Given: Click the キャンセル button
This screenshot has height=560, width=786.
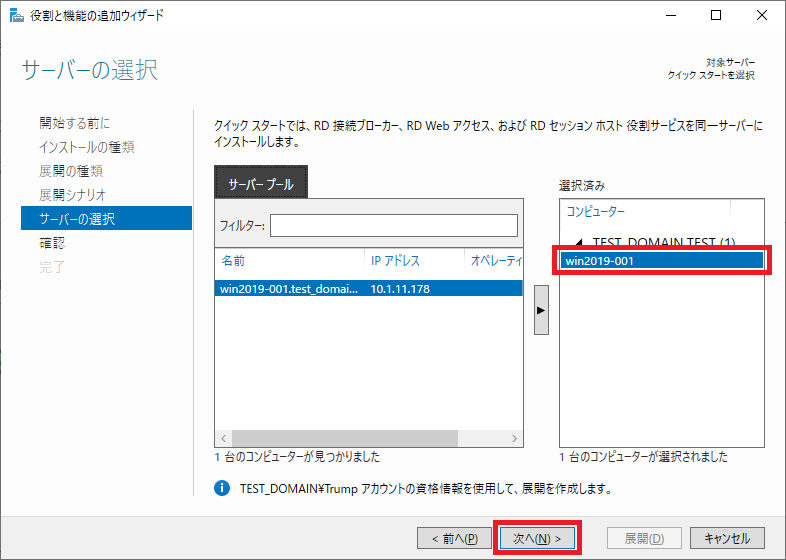Looking at the screenshot, I should pos(727,538).
